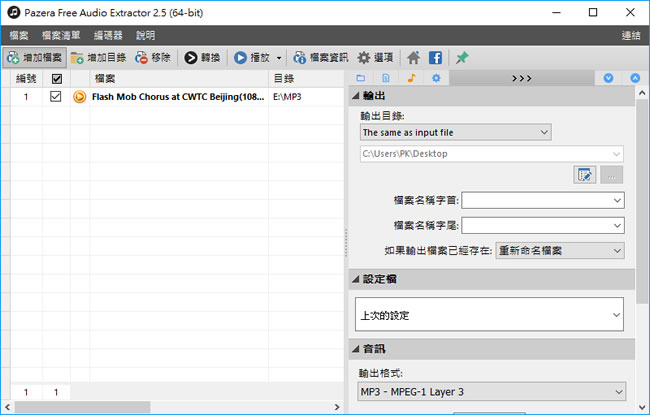Switch to the music note audio tab

pos(411,78)
